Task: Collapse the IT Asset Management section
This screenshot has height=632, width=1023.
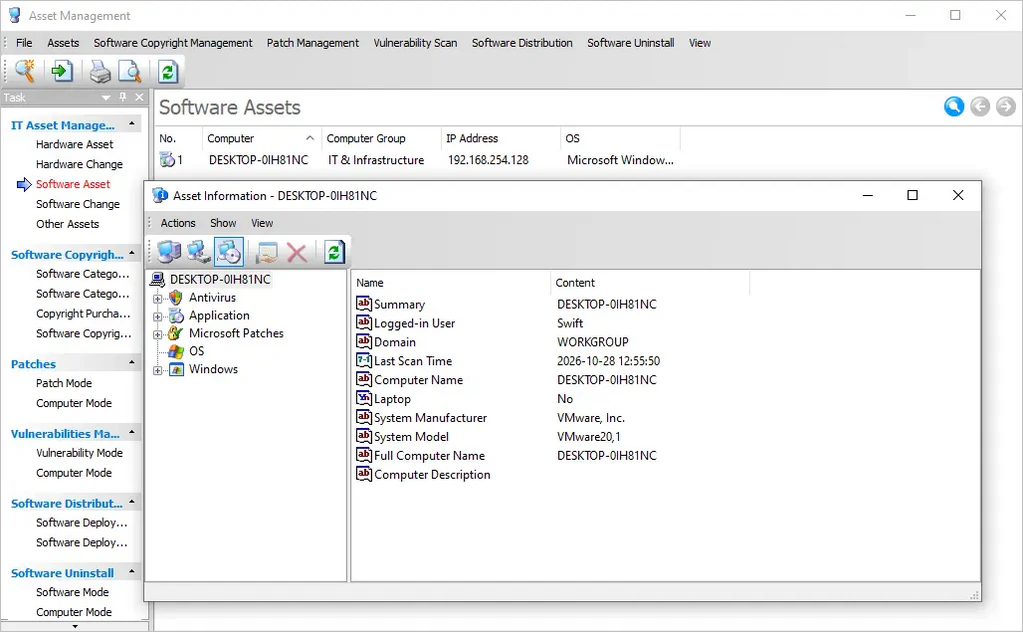Action: coord(132,124)
